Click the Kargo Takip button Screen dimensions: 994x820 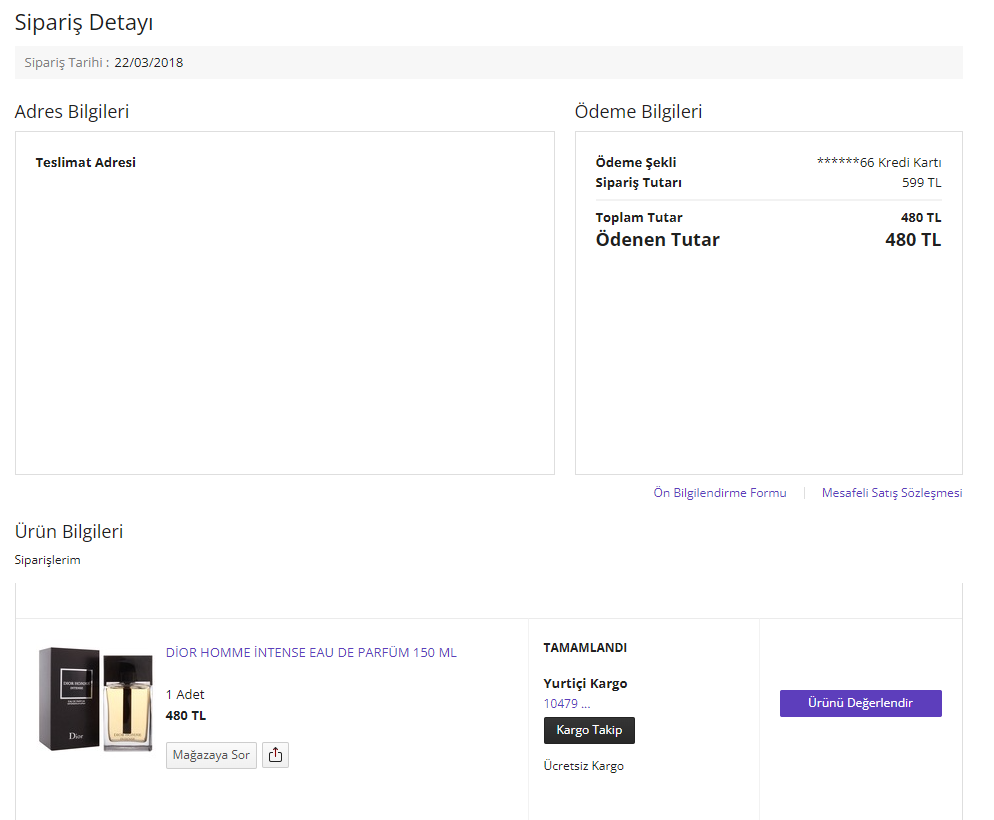[589, 730]
